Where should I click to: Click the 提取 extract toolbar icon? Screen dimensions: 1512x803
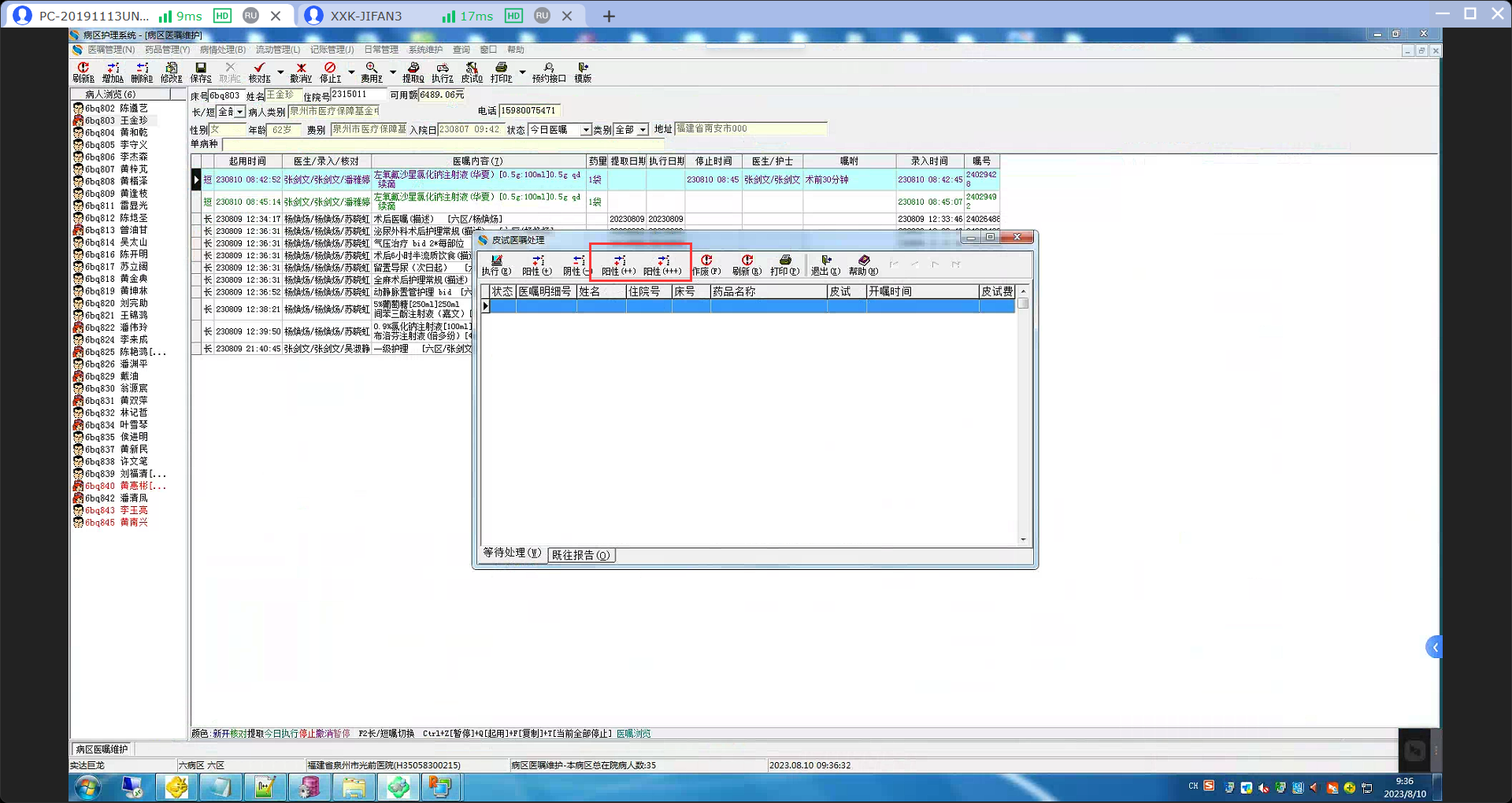click(x=413, y=72)
